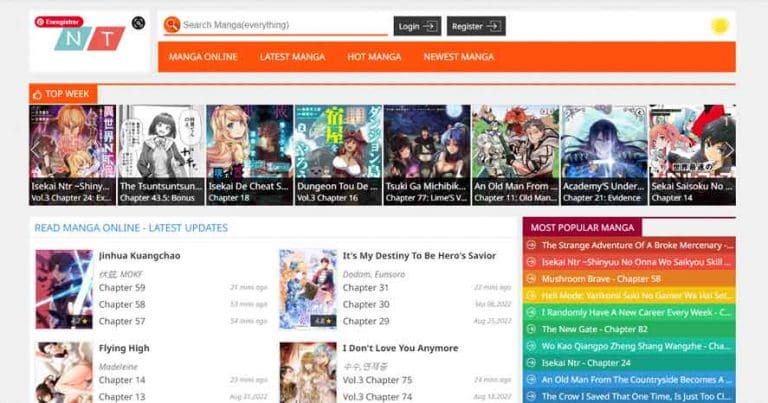The height and width of the screenshot is (403, 768).
Task: Click the red Everegister badge
Action: (x=59, y=22)
